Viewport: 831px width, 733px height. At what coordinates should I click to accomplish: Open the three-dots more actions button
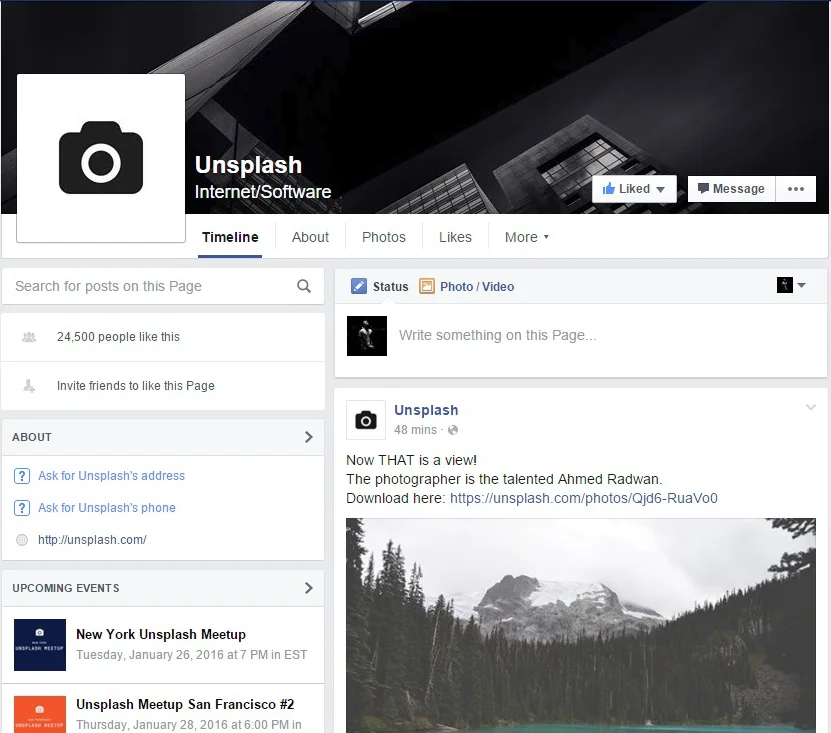click(795, 189)
